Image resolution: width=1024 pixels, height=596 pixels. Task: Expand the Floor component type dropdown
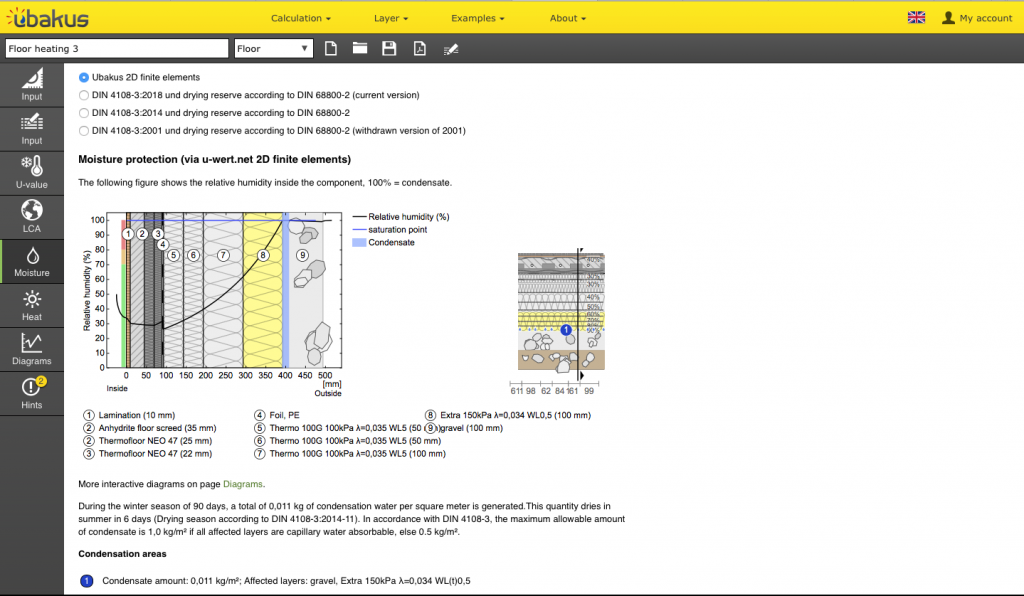pos(273,48)
